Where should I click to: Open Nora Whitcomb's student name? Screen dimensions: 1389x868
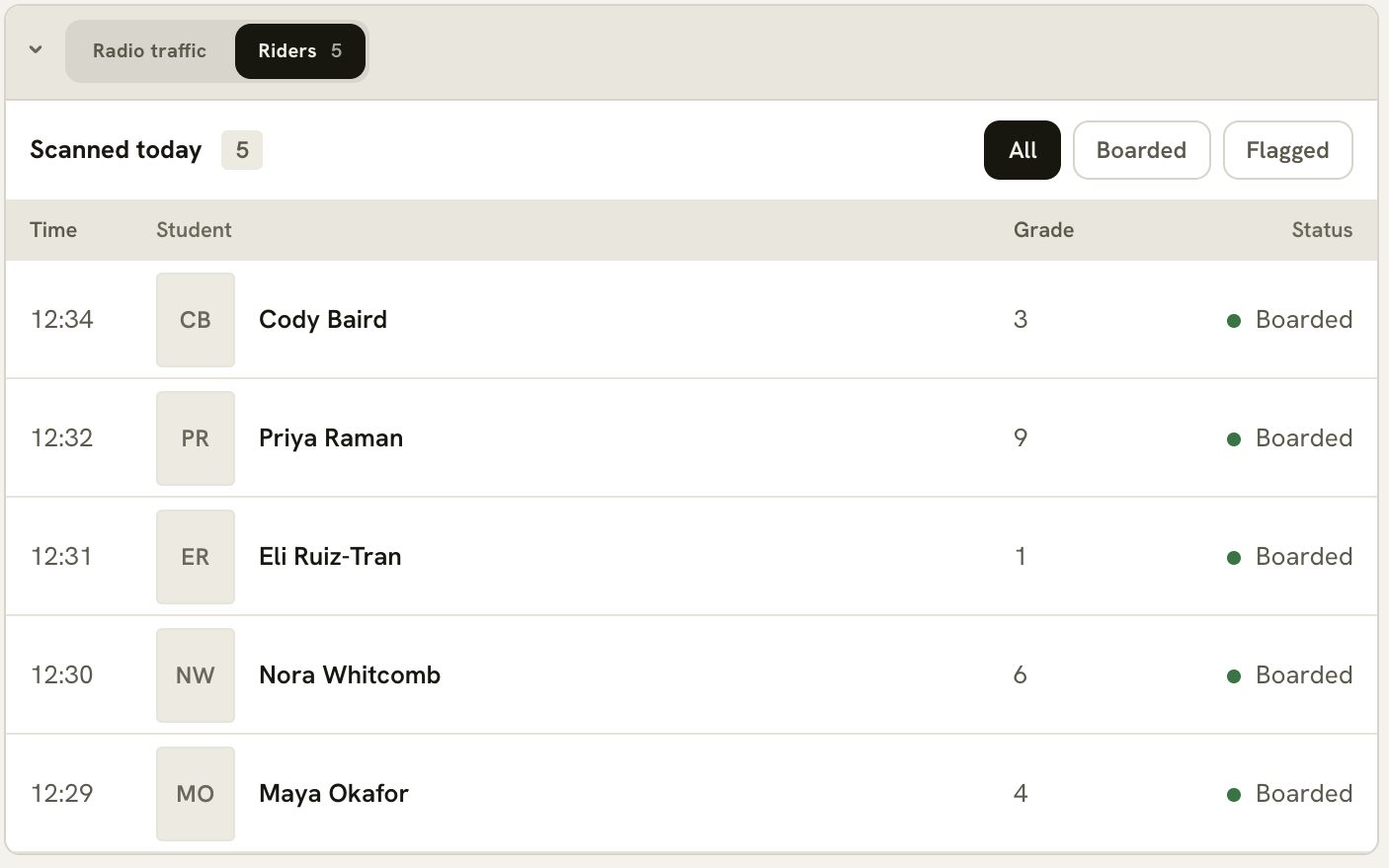pyautogui.click(x=350, y=675)
